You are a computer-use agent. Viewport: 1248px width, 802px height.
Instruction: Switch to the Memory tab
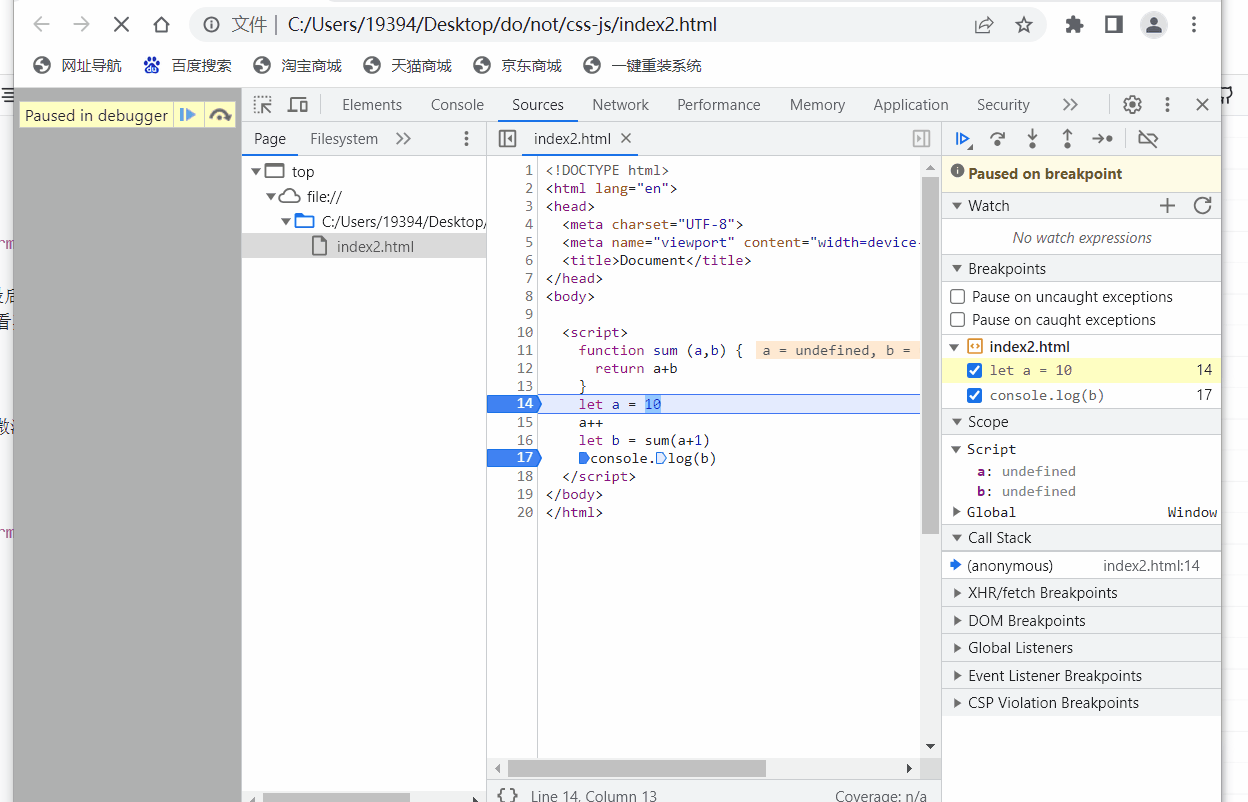tap(817, 105)
